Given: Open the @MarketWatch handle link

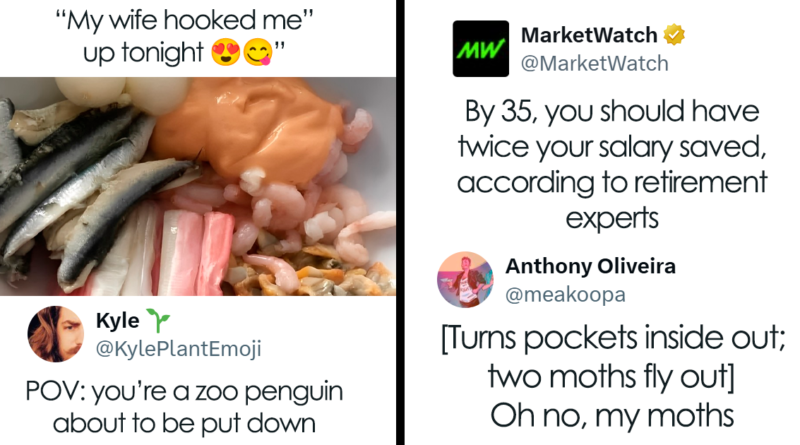Looking at the screenshot, I should tap(594, 64).
